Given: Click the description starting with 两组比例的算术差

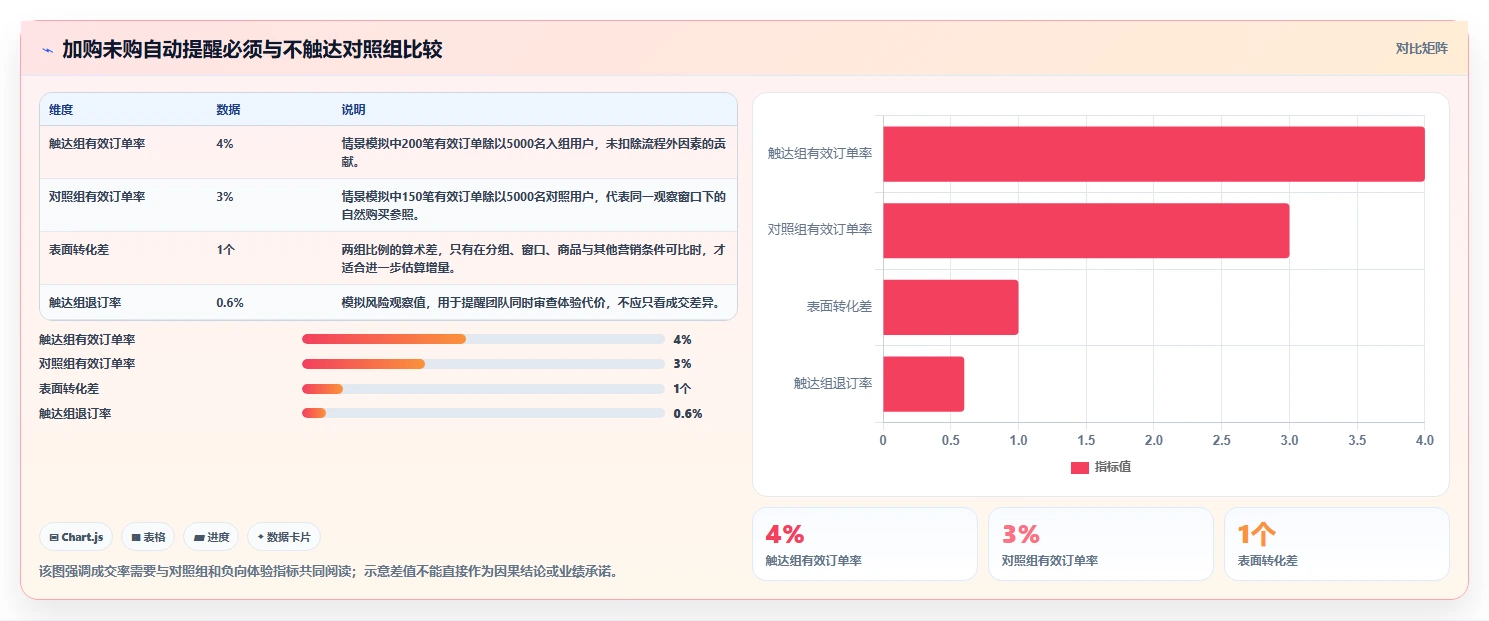Looking at the screenshot, I should pyautogui.click(x=533, y=258).
